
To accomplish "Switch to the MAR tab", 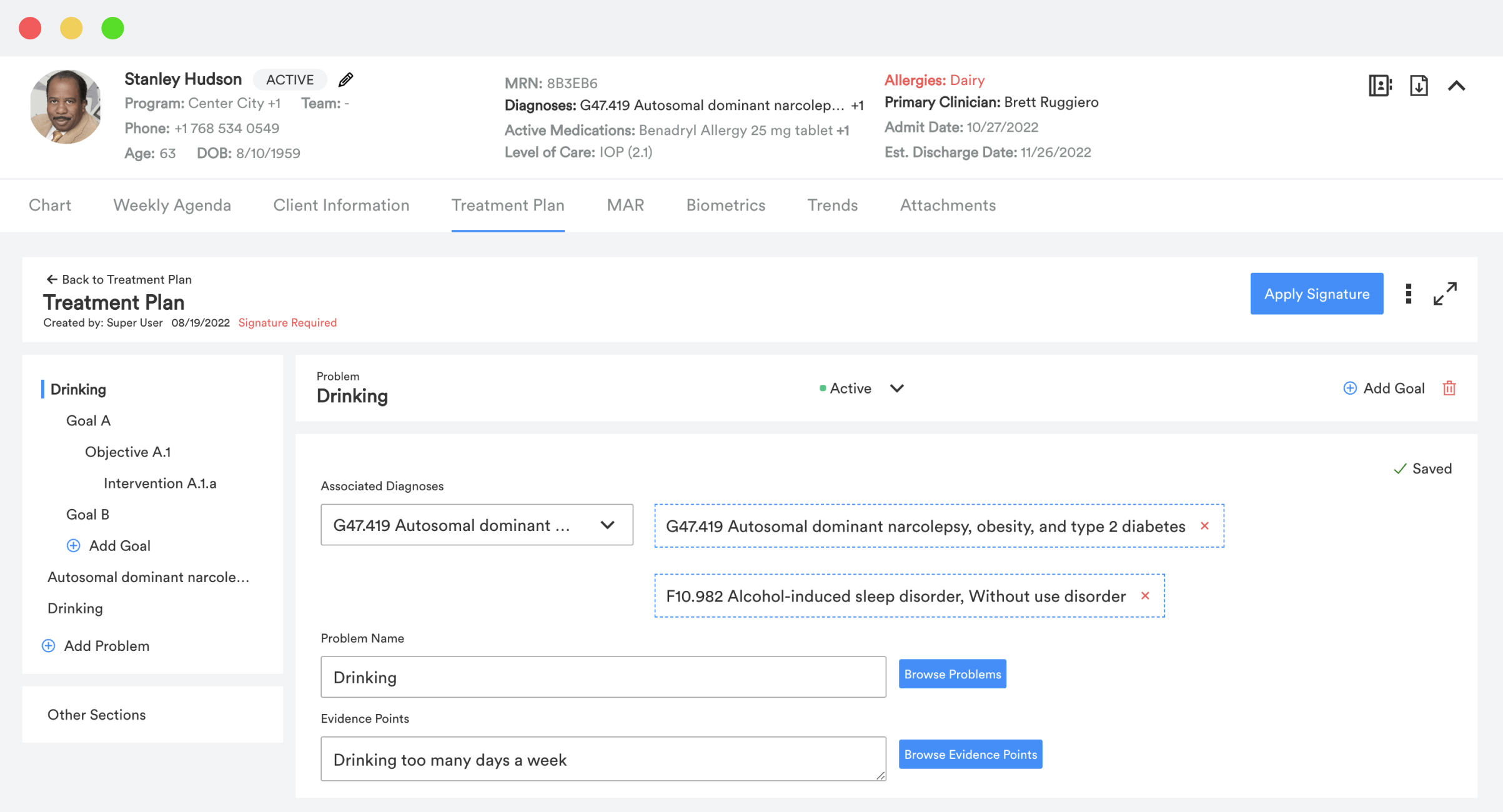I will click(625, 205).
